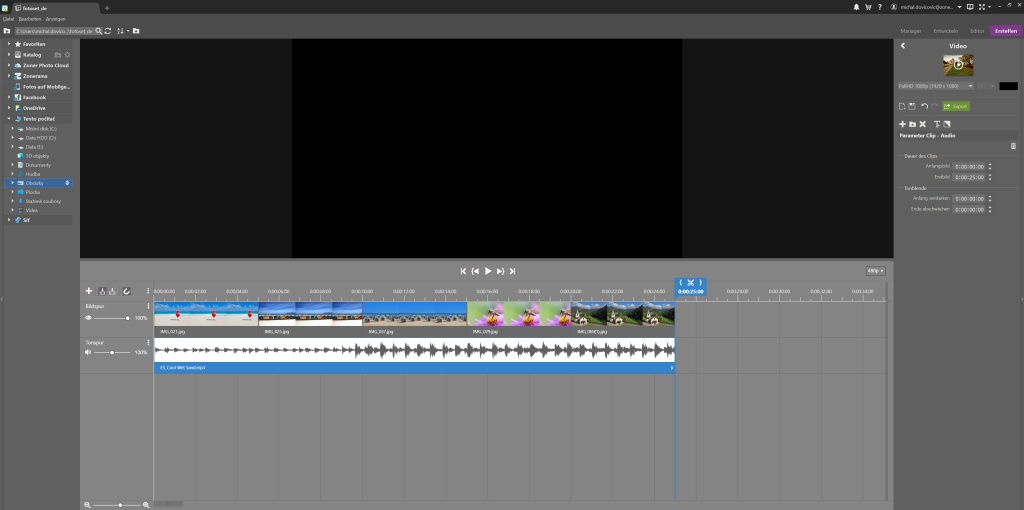Screen dimensions: 1024x510
Task: Open the FullHD 1080p resolution dropdown
Action: (935, 86)
